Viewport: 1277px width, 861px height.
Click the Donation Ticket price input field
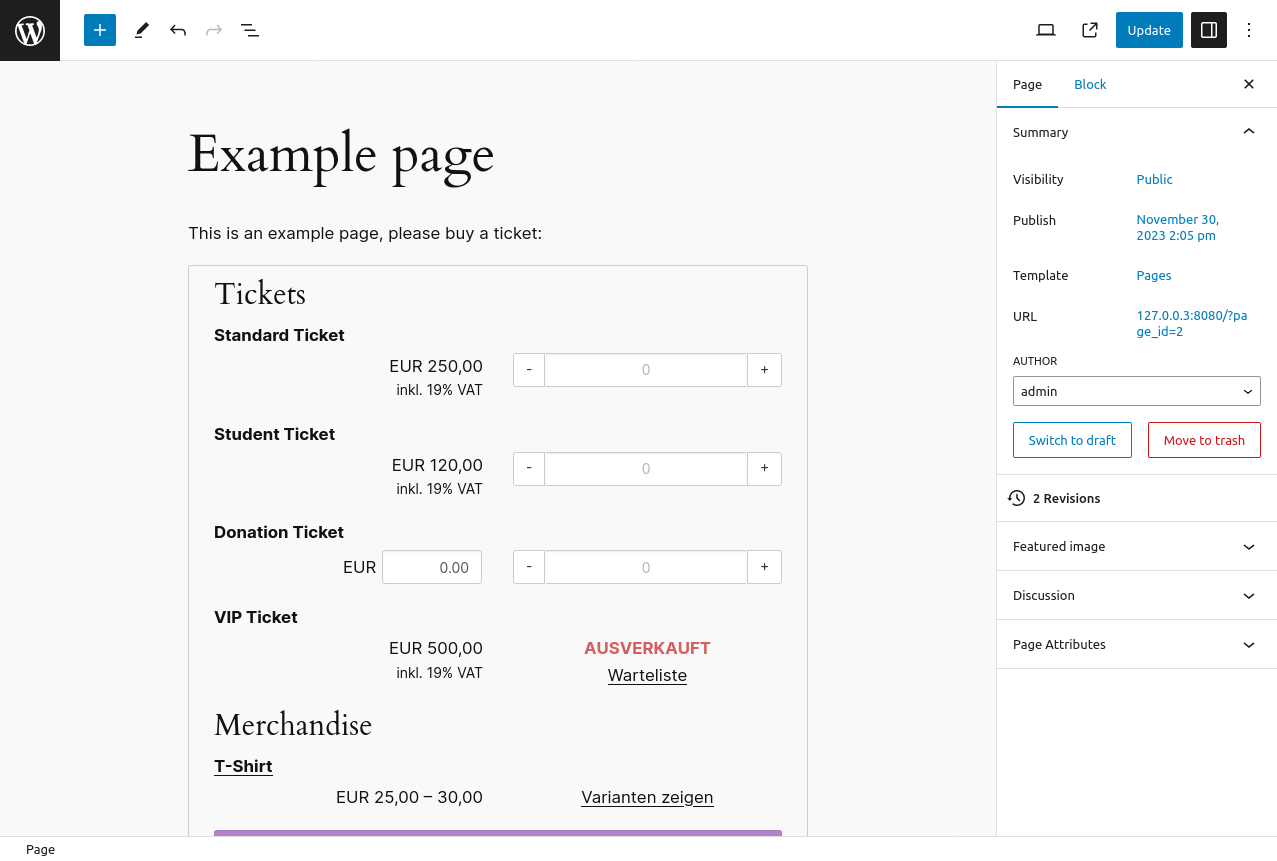pos(432,567)
